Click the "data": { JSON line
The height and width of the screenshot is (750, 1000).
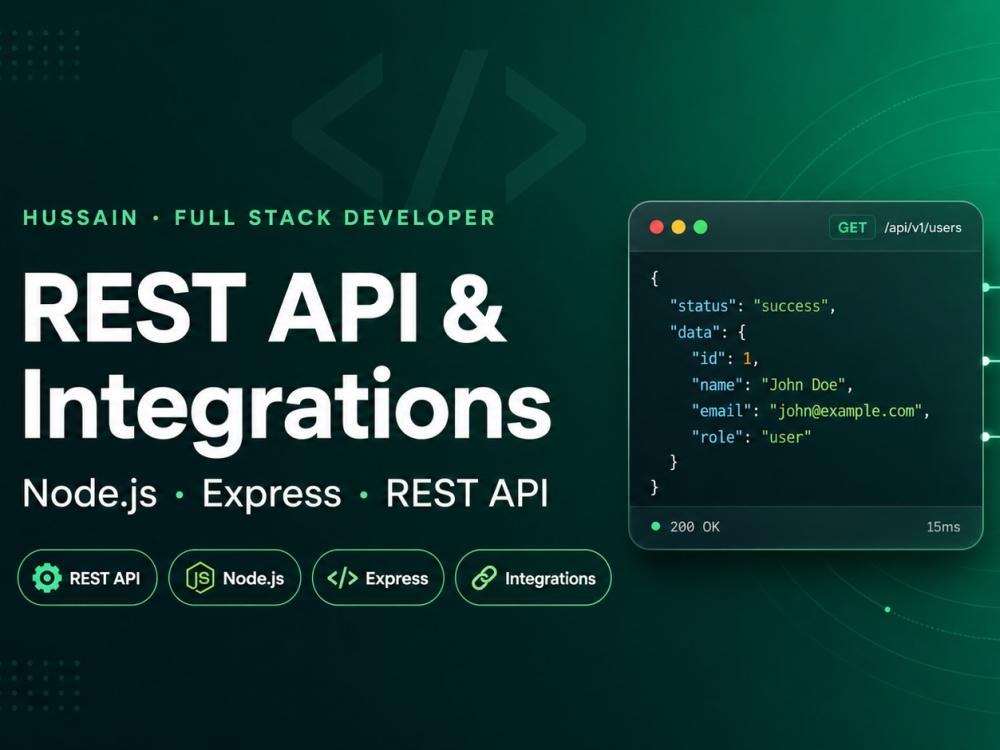pyautogui.click(x=707, y=332)
